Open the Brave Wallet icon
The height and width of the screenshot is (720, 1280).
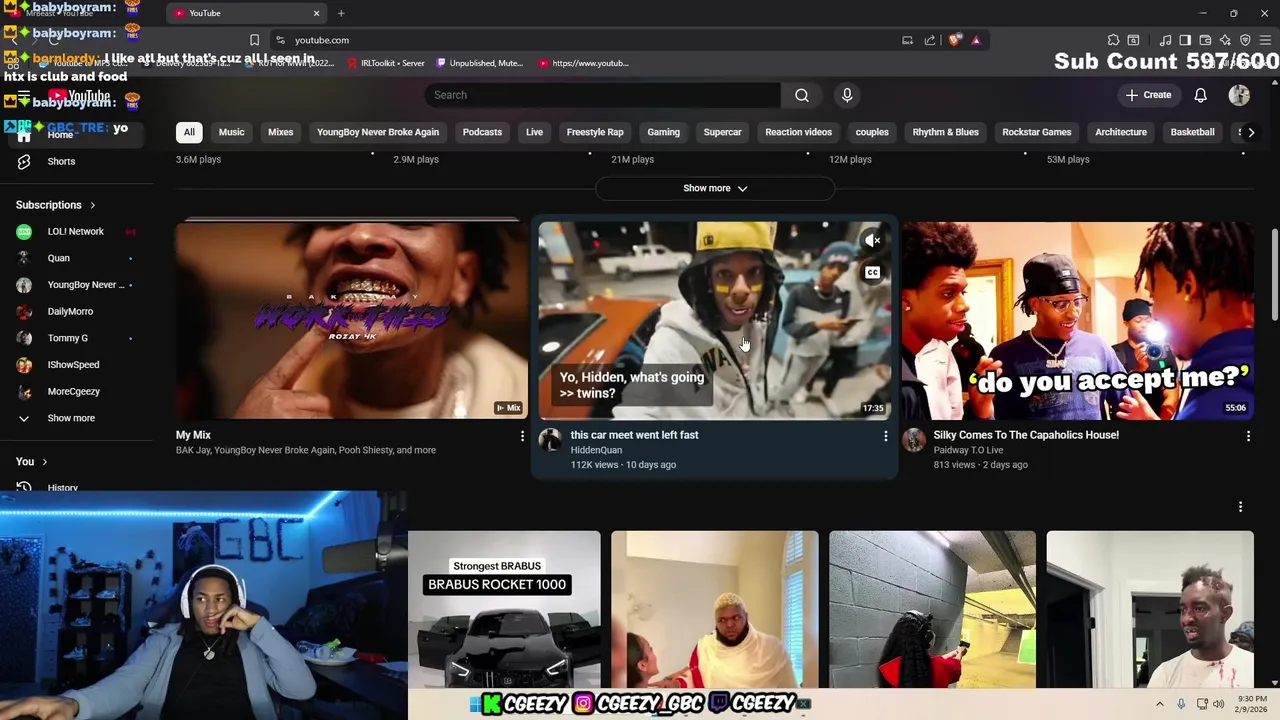pyautogui.click(x=1205, y=40)
